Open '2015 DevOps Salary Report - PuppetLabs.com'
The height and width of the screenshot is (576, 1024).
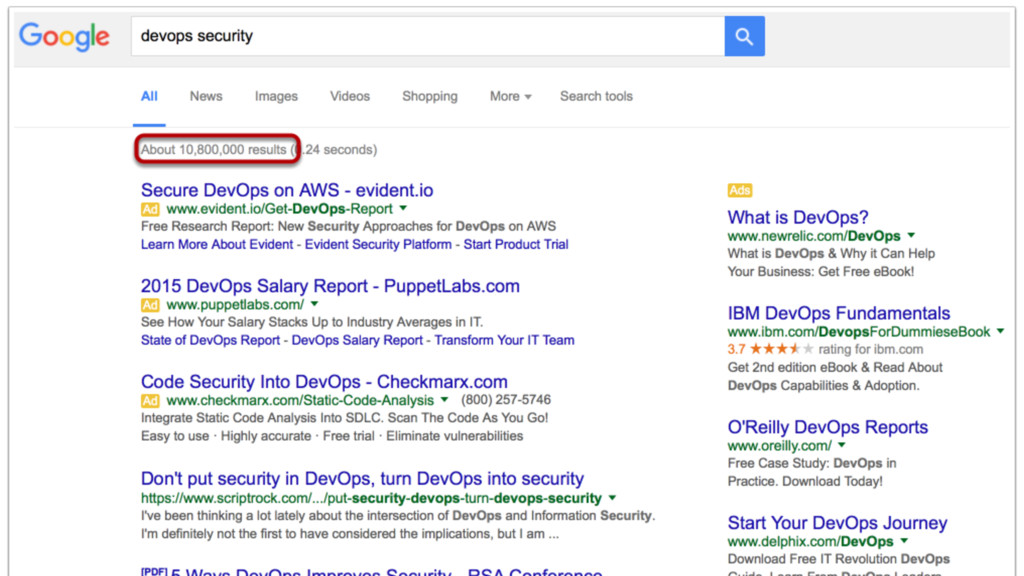[330, 286]
